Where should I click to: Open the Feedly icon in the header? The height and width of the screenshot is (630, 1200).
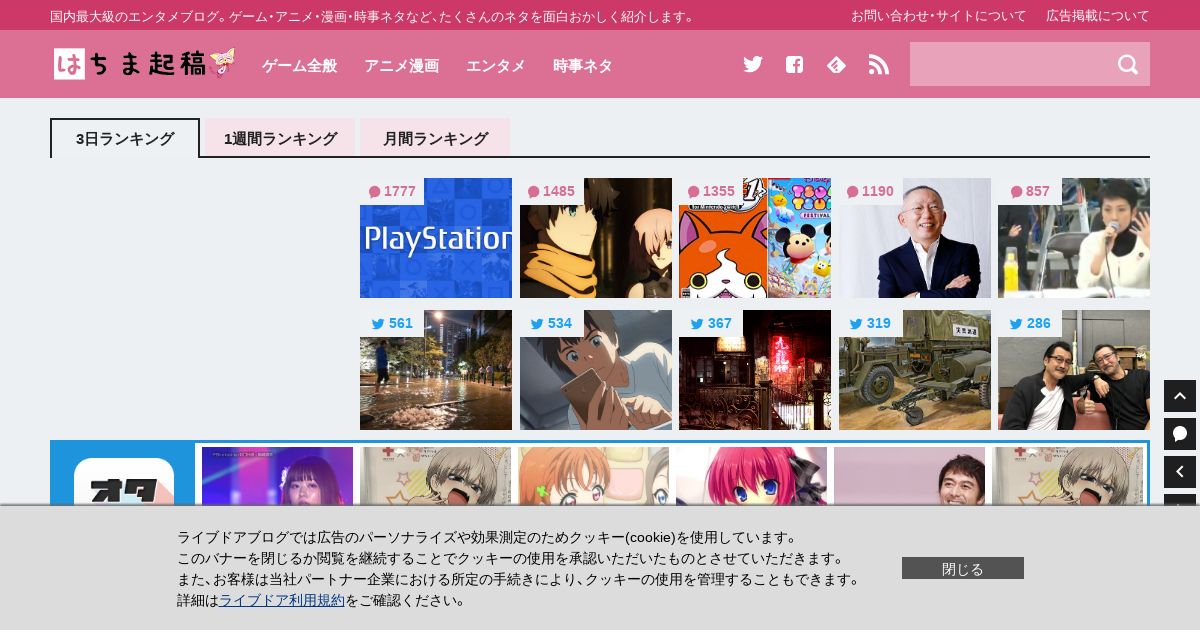[x=837, y=64]
